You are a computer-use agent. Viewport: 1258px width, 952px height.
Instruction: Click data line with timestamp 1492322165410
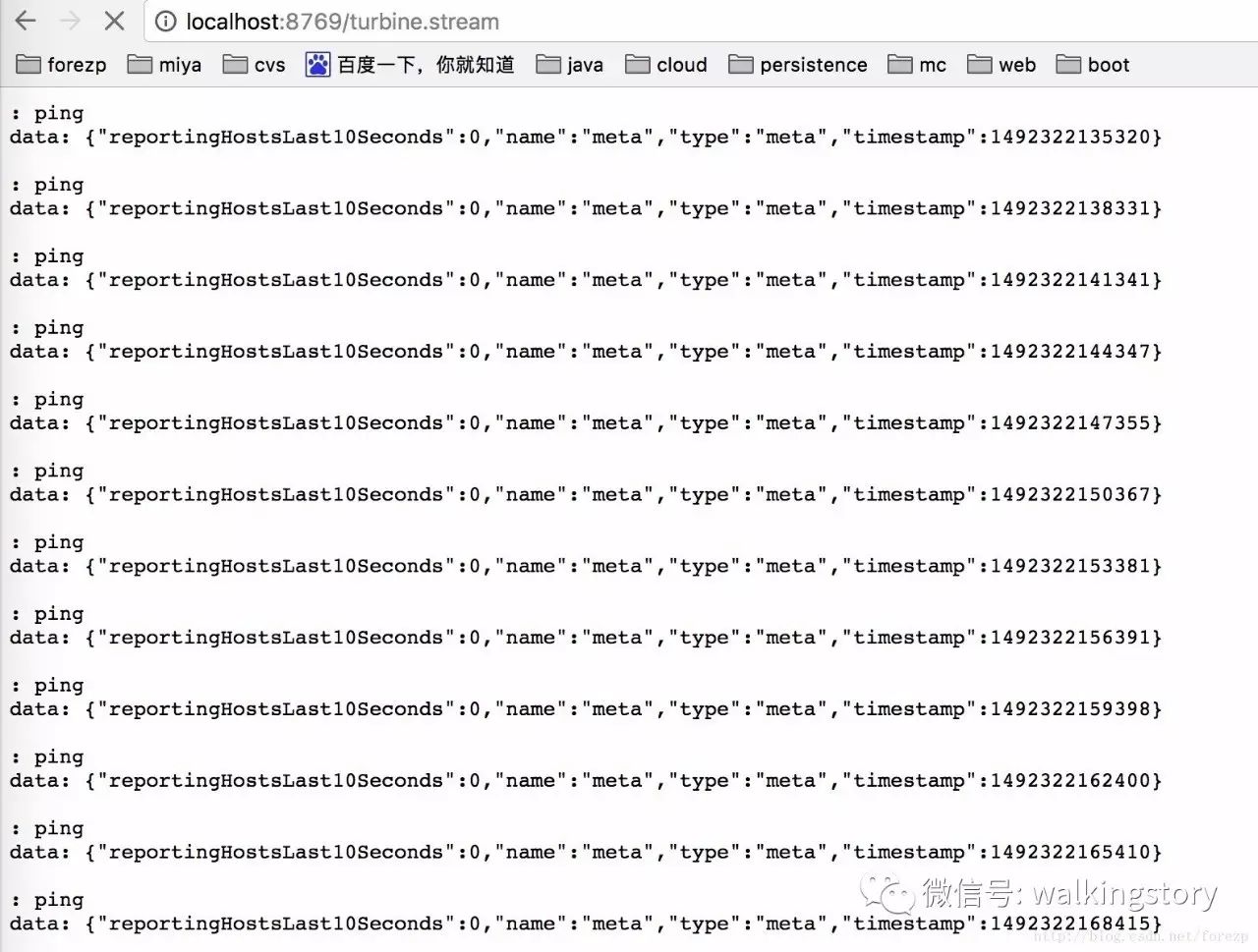pos(586,853)
